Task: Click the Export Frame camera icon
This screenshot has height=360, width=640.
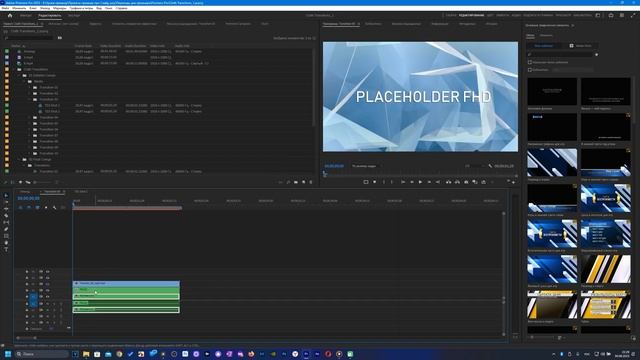Action: [x=466, y=182]
